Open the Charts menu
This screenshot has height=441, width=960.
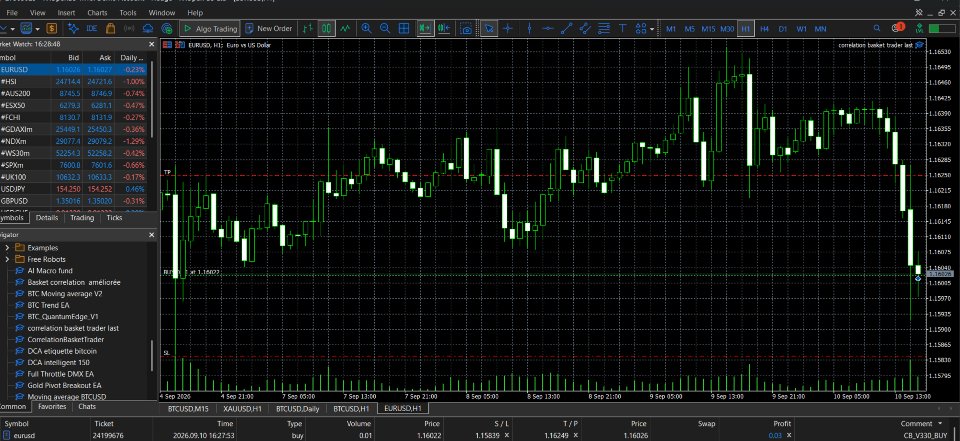tap(97, 12)
